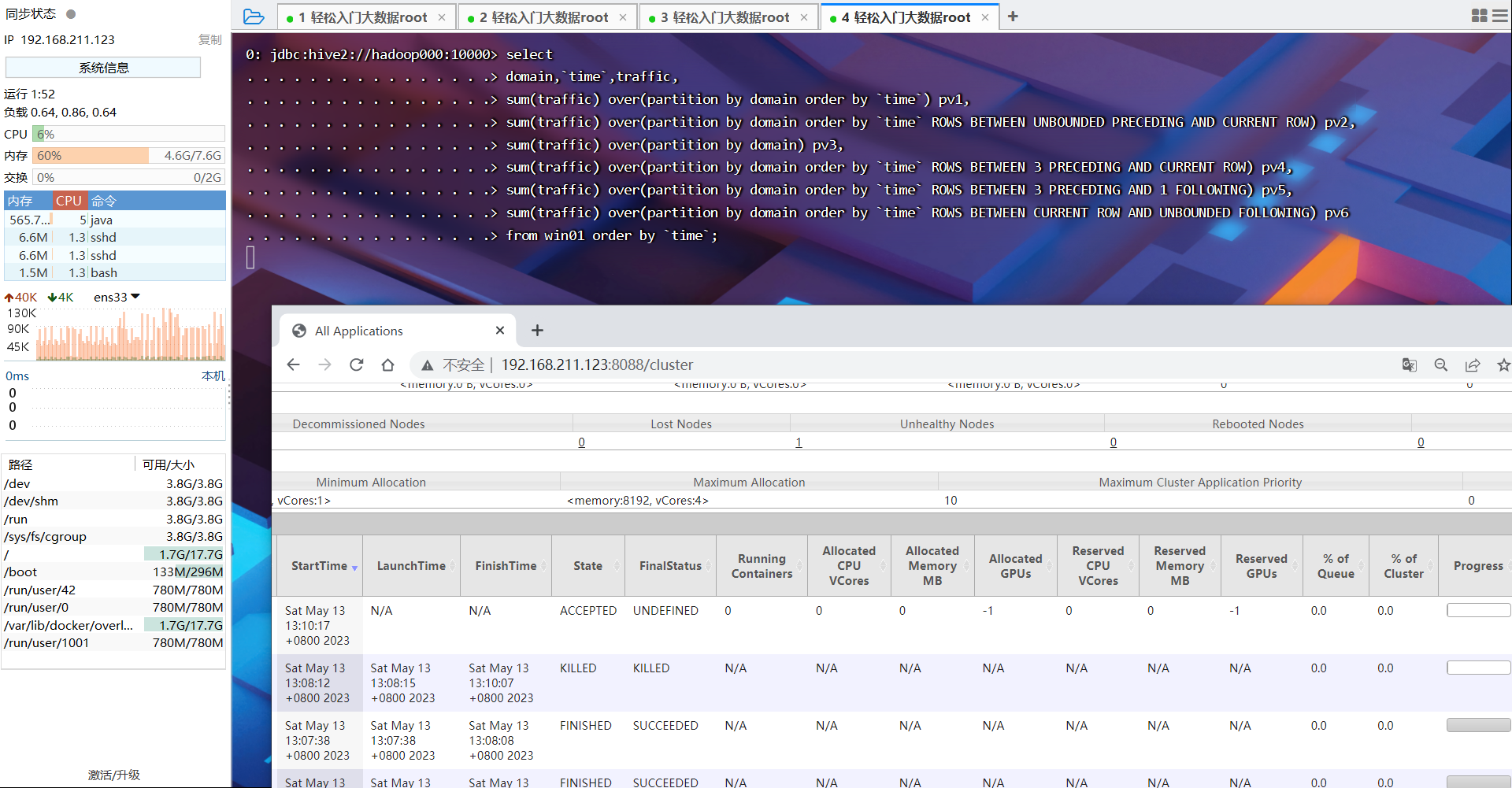Open the browser home page
The image size is (1512, 788).
(387, 364)
